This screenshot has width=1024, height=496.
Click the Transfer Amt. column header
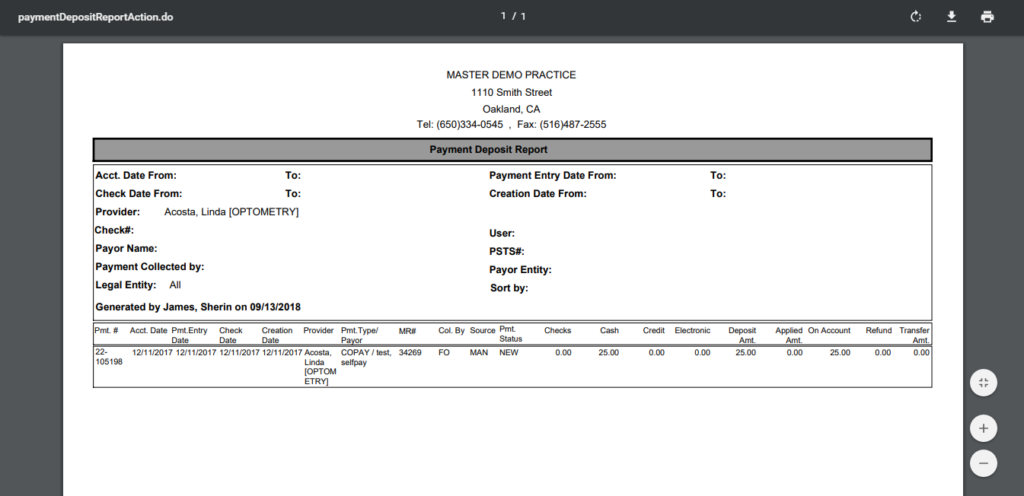(x=914, y=334)
